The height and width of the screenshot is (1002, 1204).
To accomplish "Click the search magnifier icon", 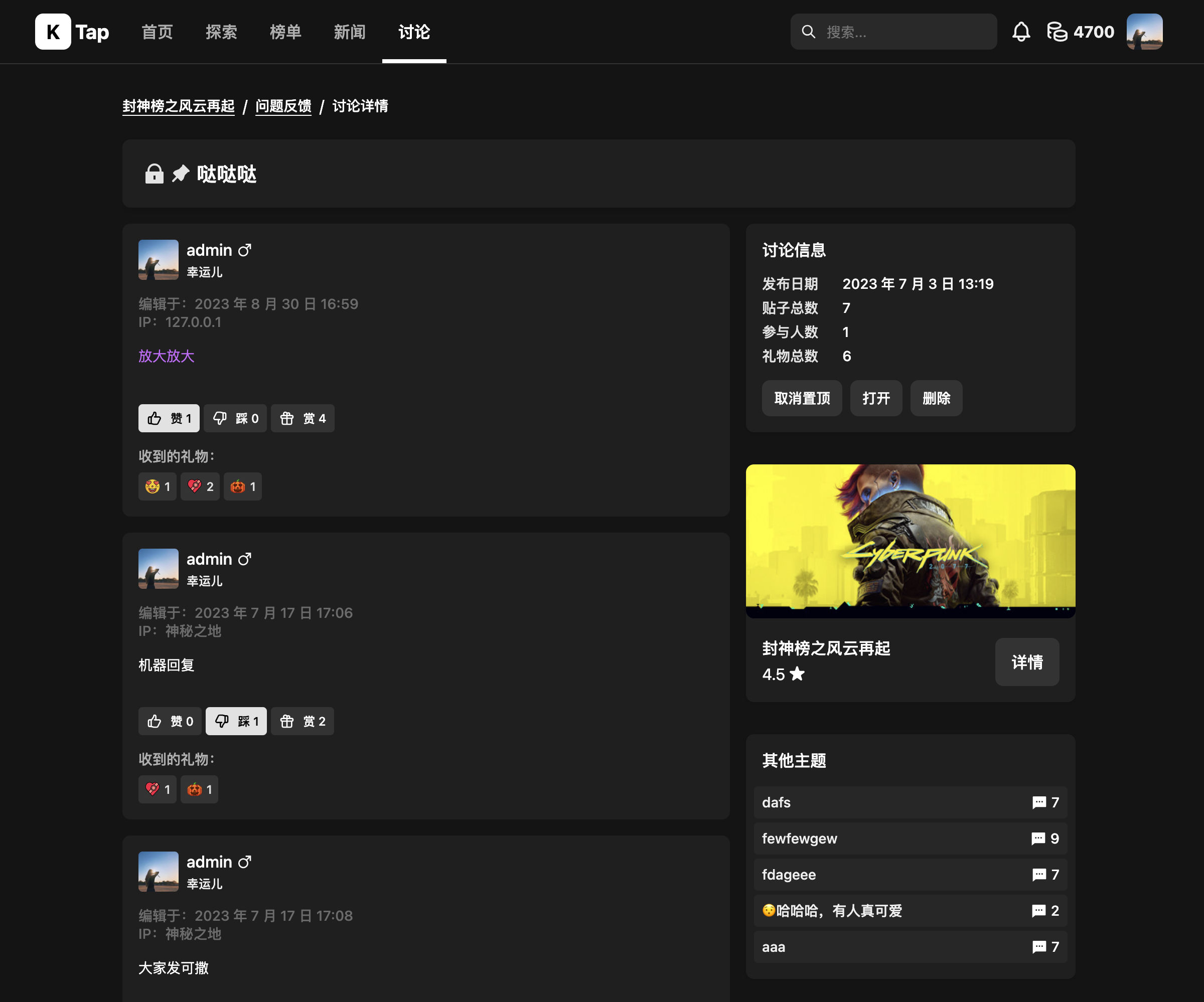I will [808, 32].
